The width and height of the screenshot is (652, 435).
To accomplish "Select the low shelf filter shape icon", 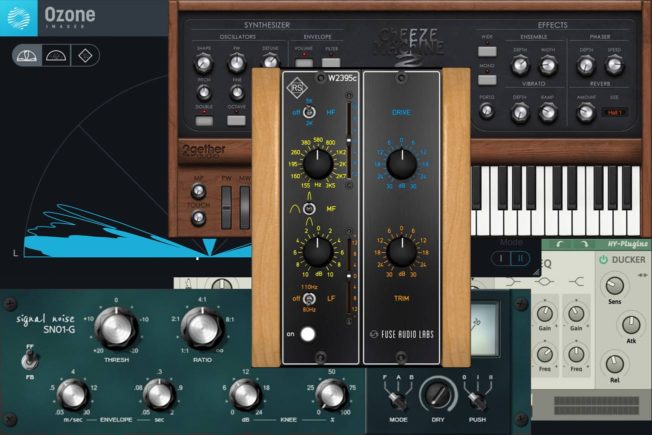I will point(514,282).
